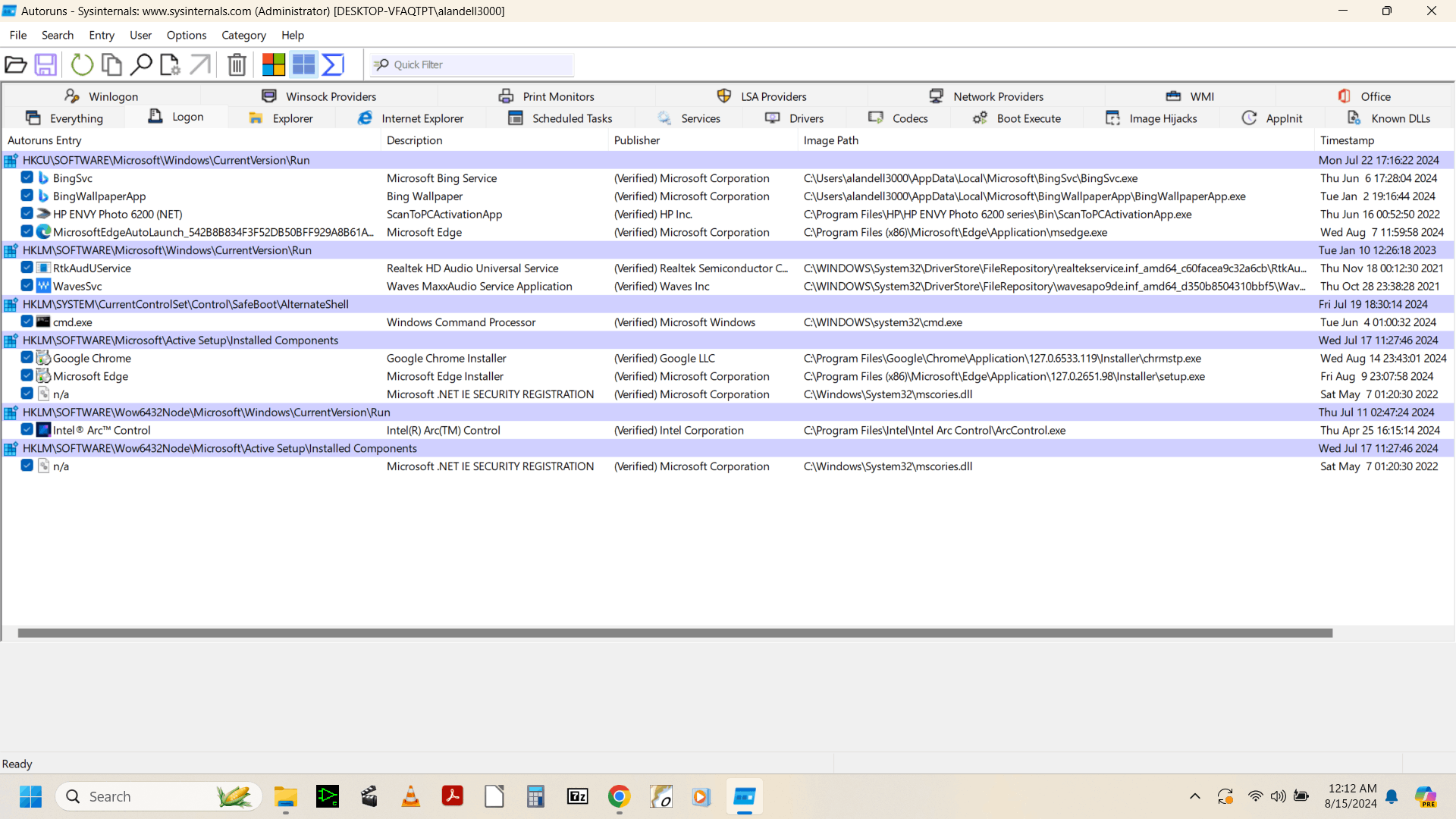
Task: Switch to the Image Hijacks tab
Action: [1151, 118]
